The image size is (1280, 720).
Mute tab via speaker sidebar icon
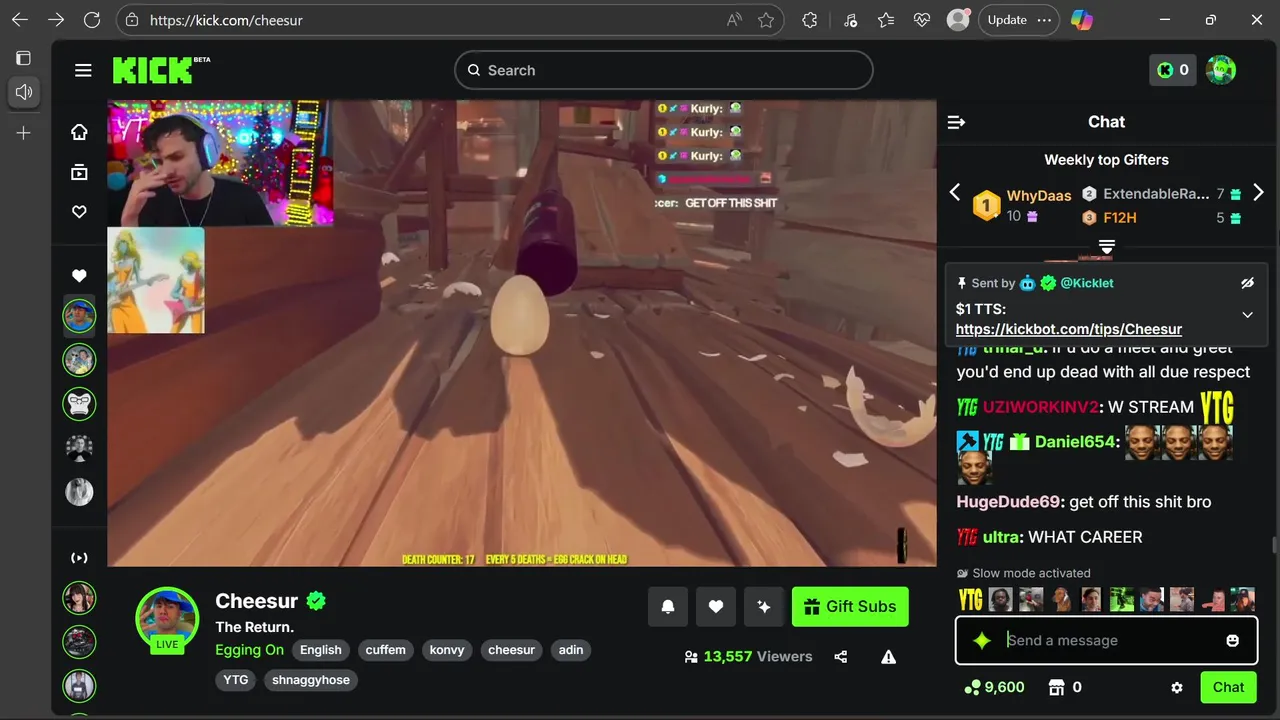tap(24, 92)
